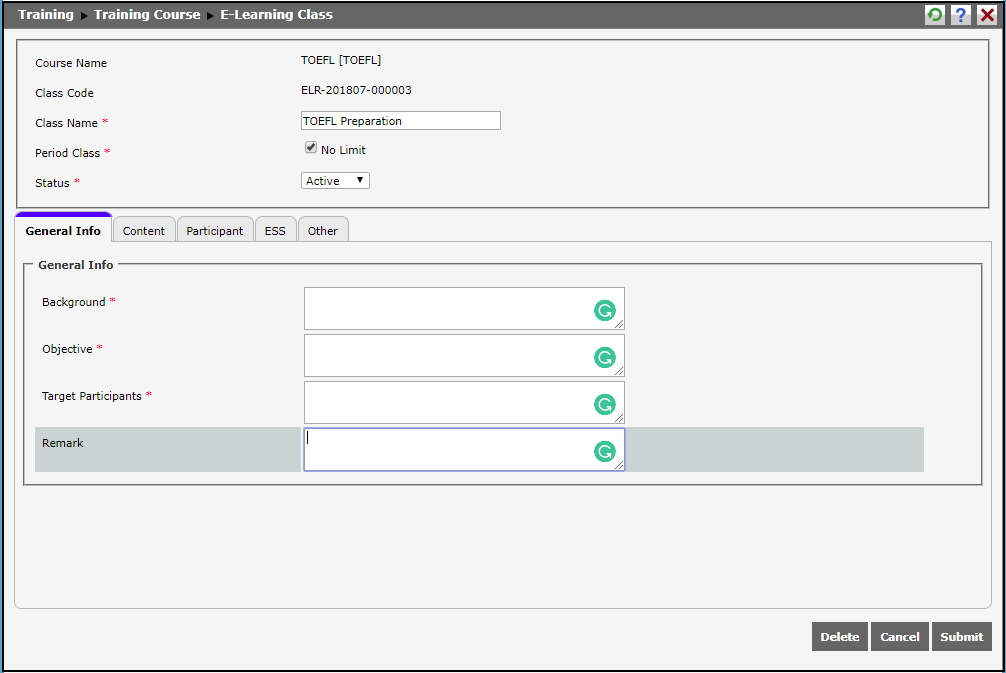
Task: Click the class code ELR-201807-000003
Action: coord(356,90)
